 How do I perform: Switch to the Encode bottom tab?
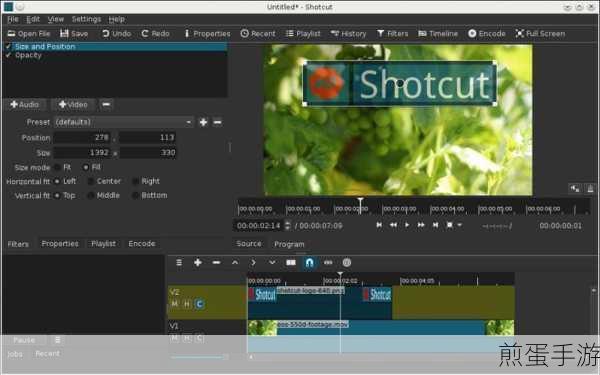pyautogui.click(x=142, y=244)
